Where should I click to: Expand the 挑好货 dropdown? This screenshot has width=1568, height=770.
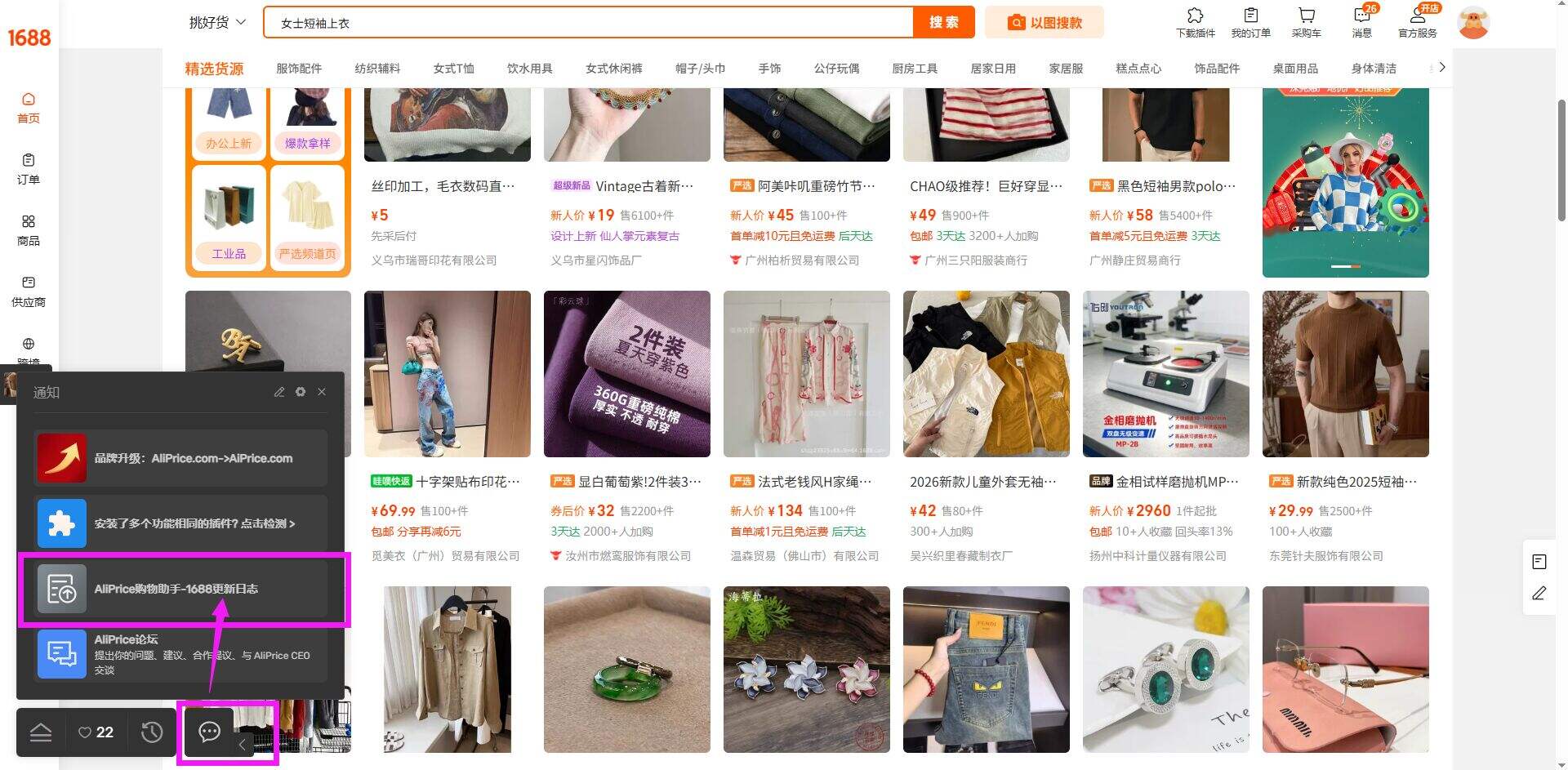coord(217,23)
